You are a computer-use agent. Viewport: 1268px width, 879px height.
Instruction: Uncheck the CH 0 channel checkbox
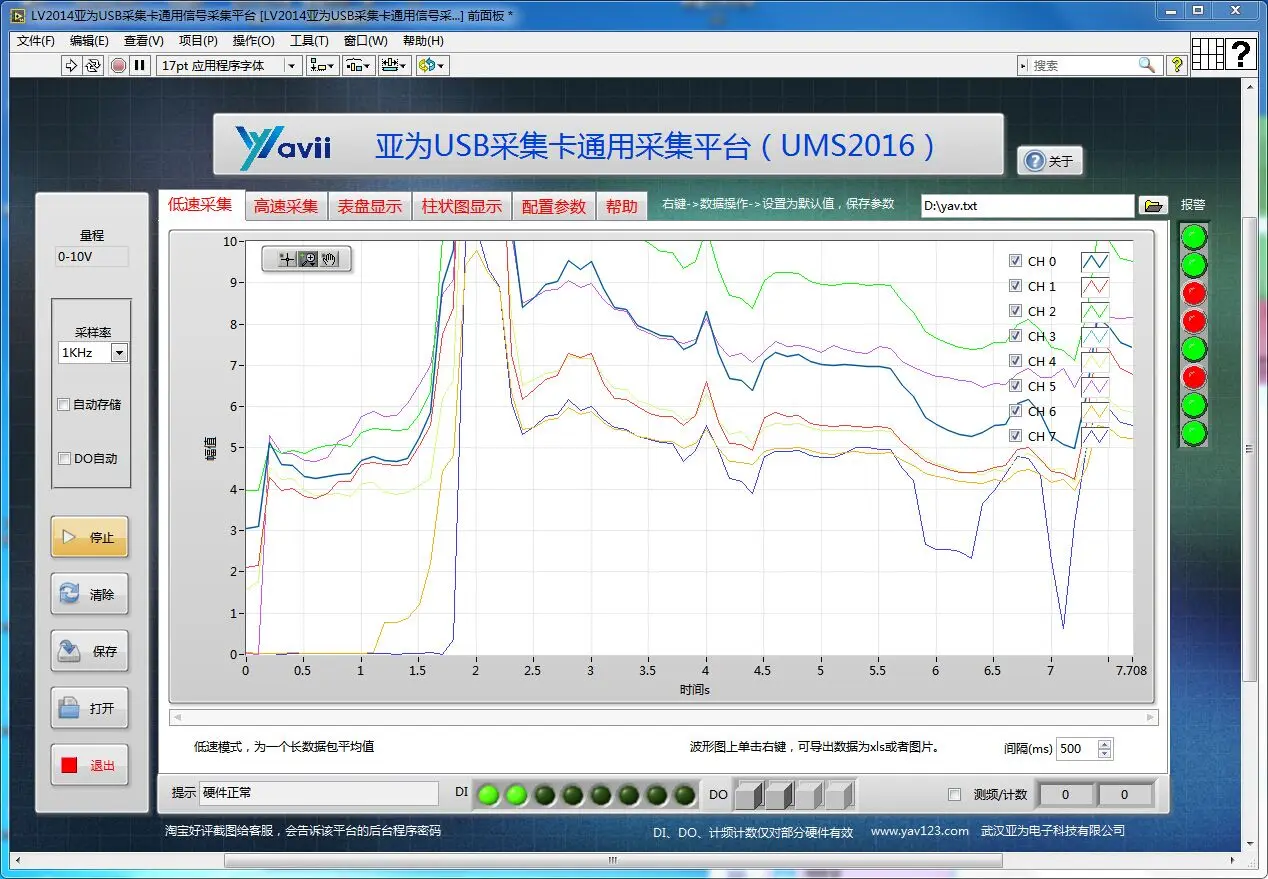click(x=1015, y=261)
